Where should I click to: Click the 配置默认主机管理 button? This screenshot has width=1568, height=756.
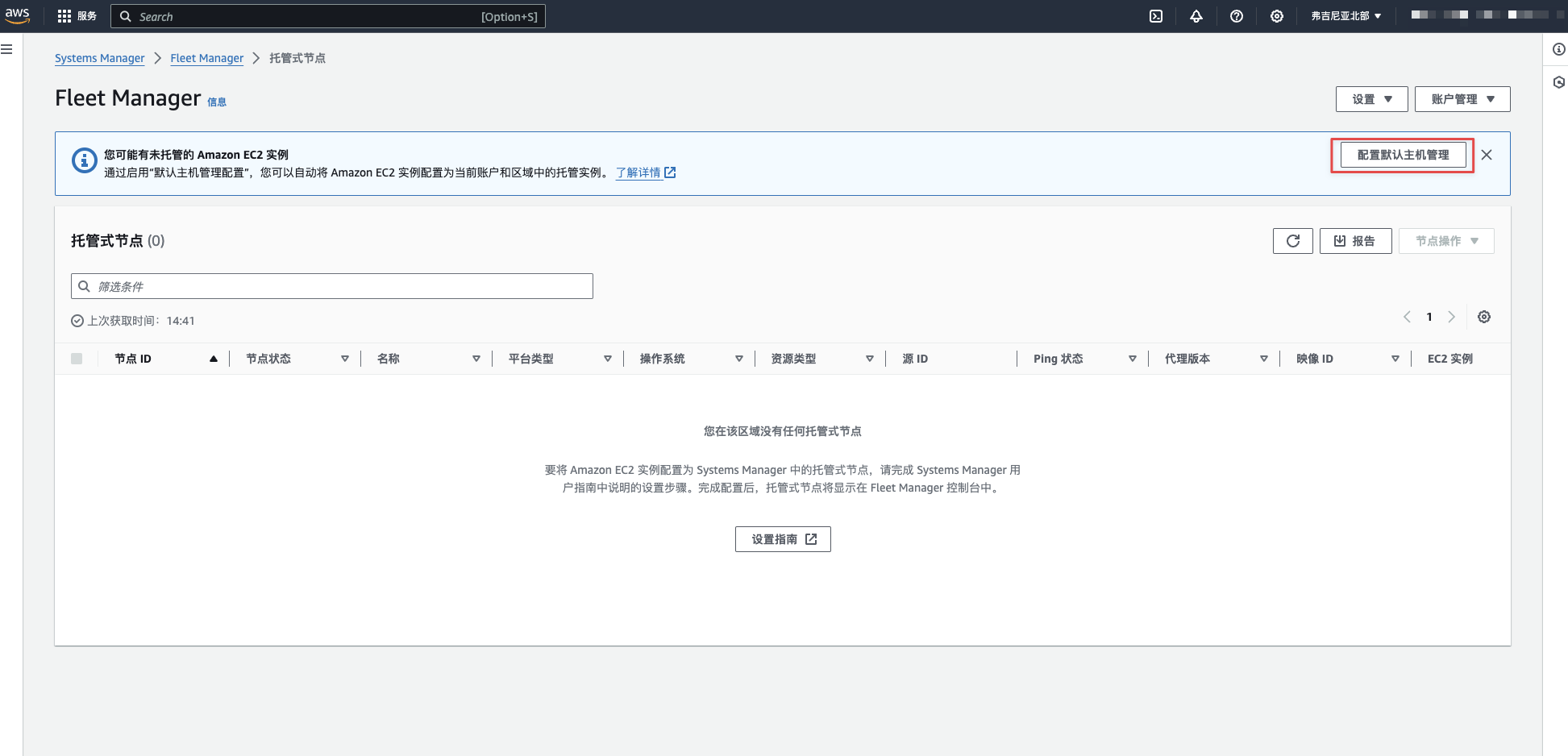1403,155
